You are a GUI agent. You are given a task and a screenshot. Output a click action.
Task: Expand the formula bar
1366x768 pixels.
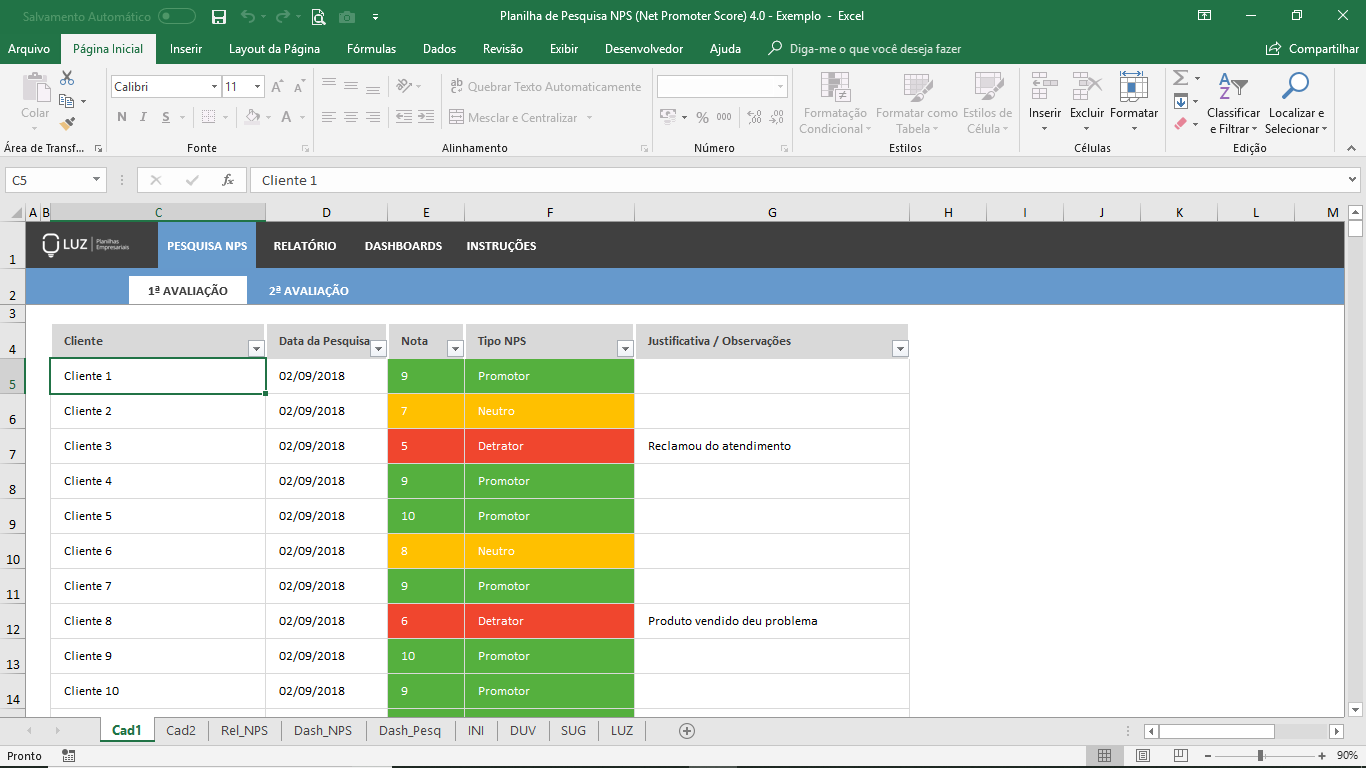[x=1353, y=180]
